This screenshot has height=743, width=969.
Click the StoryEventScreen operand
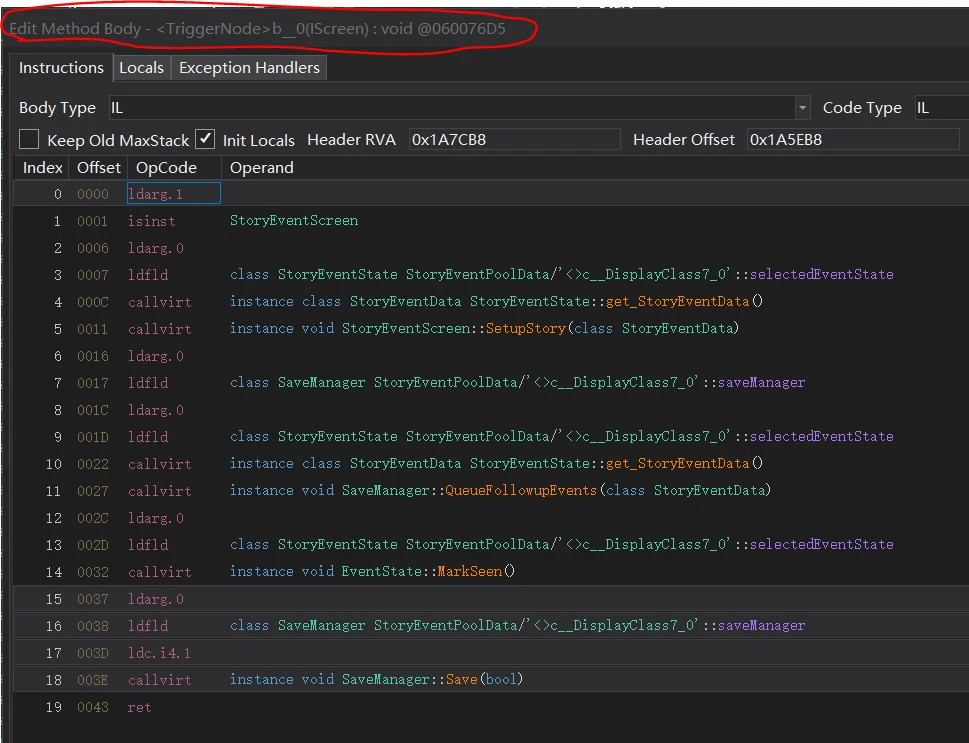[294, 221]
